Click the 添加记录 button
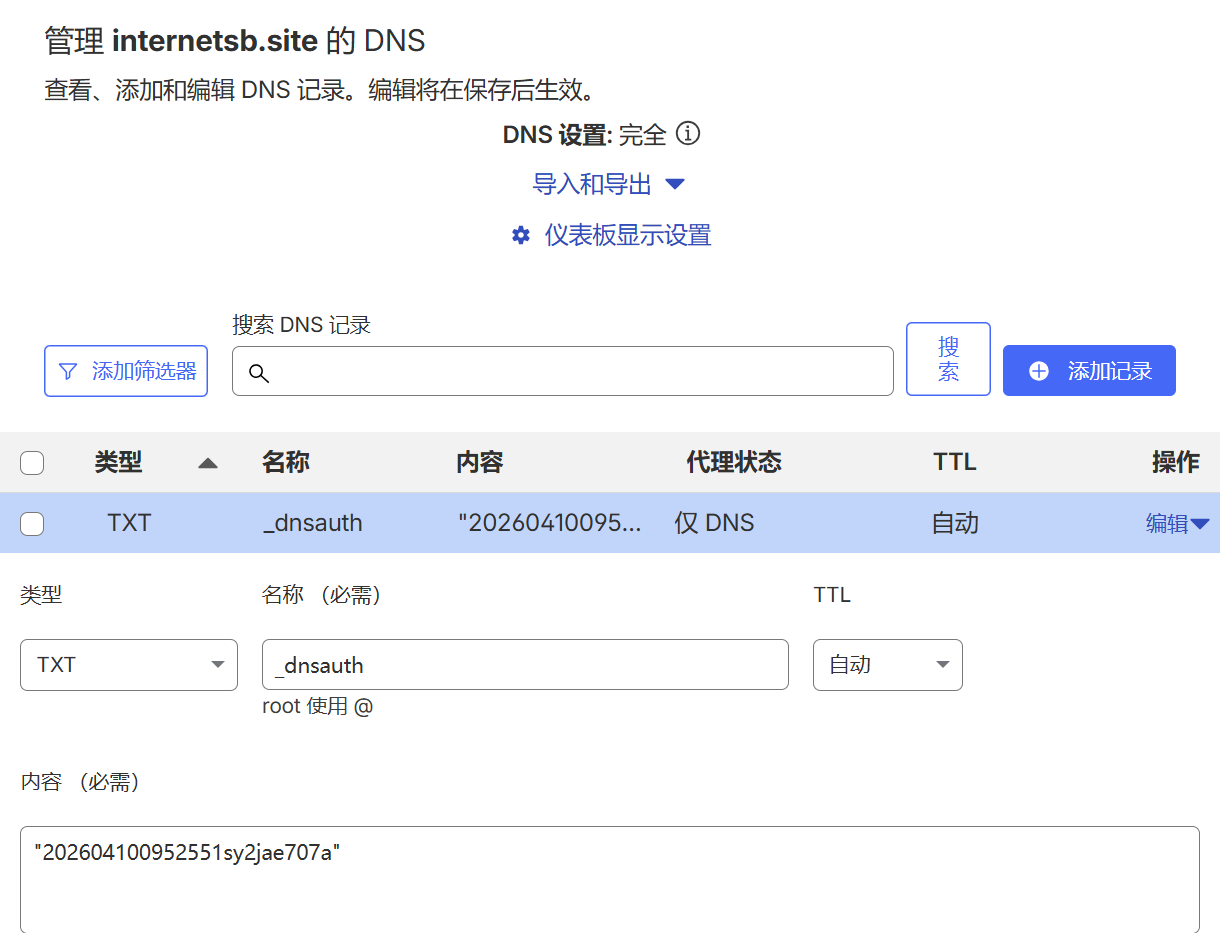The image size is (1220, 933). pyautogui.click(x=1089, y=370)
